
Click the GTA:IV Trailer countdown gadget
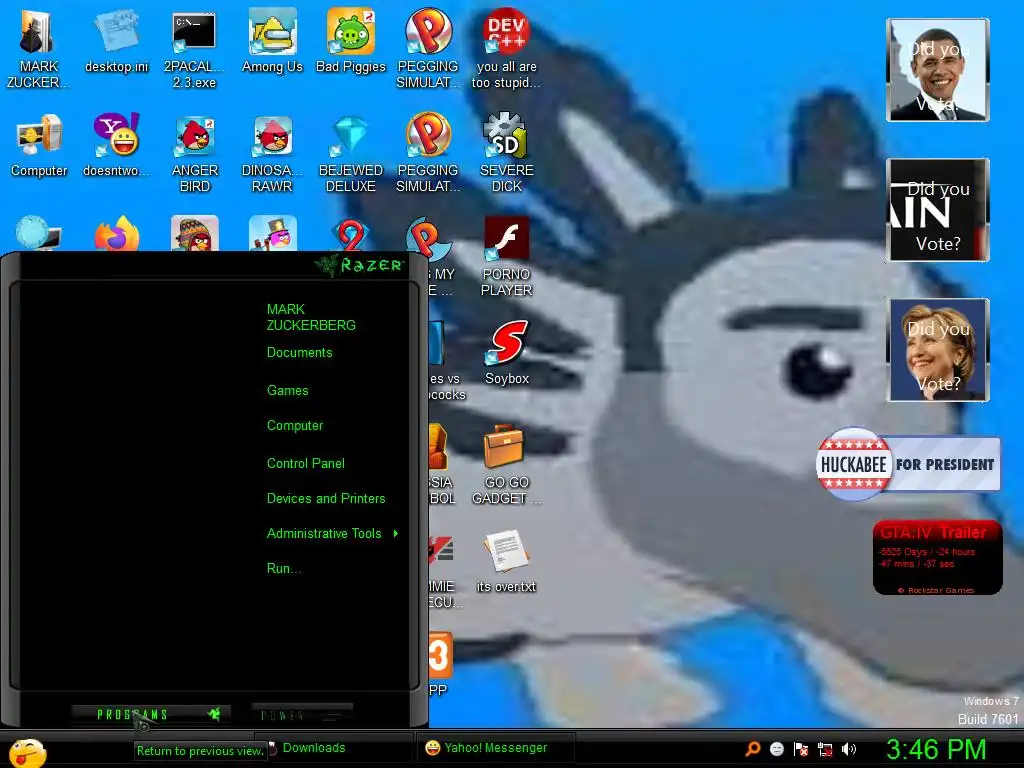pos(937,557)
